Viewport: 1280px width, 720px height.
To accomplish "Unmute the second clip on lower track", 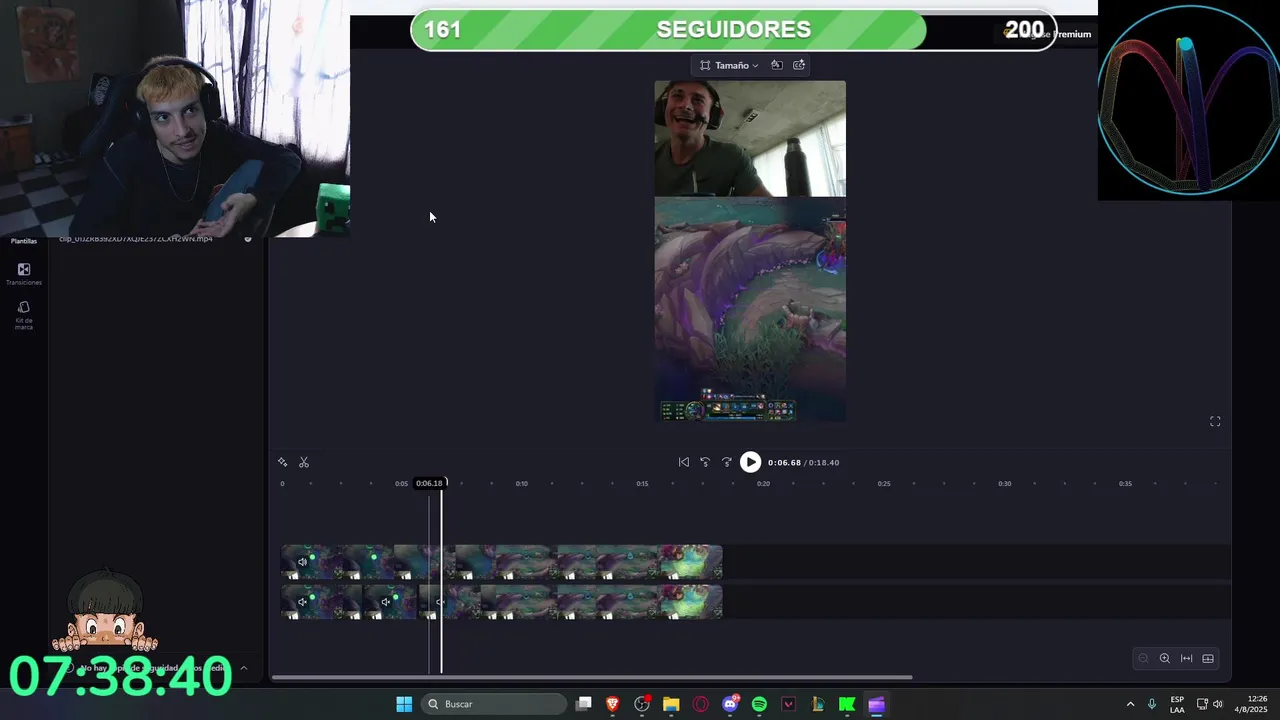I will coord(385,602).
